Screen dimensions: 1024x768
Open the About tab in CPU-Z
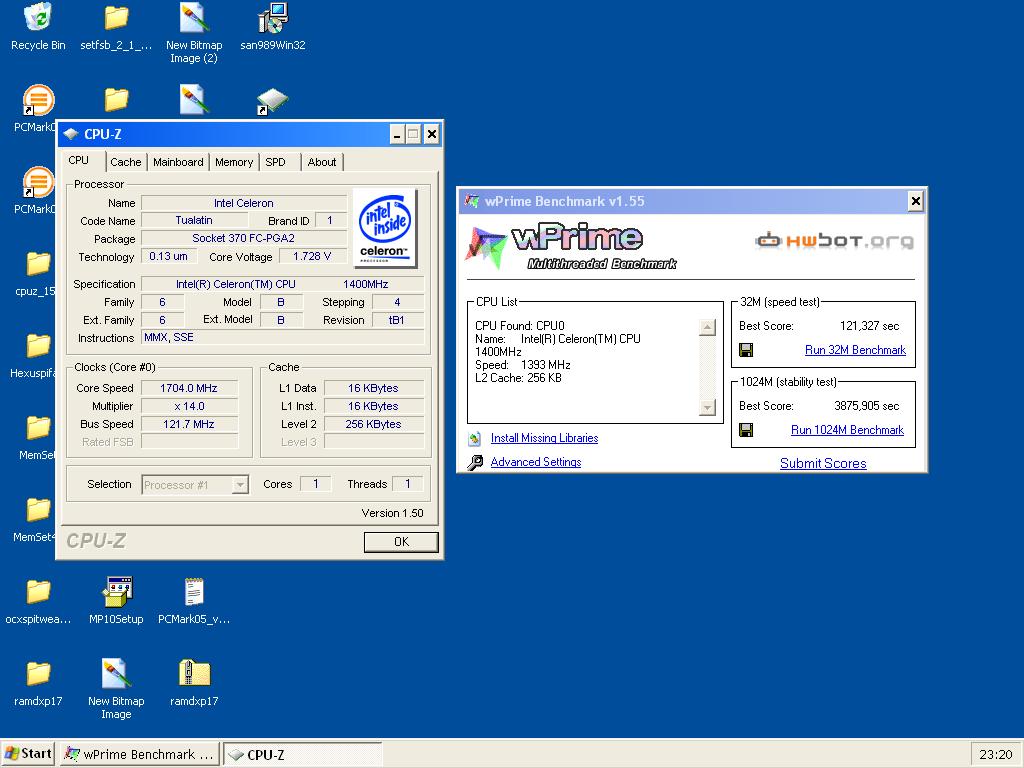(322, 162)
